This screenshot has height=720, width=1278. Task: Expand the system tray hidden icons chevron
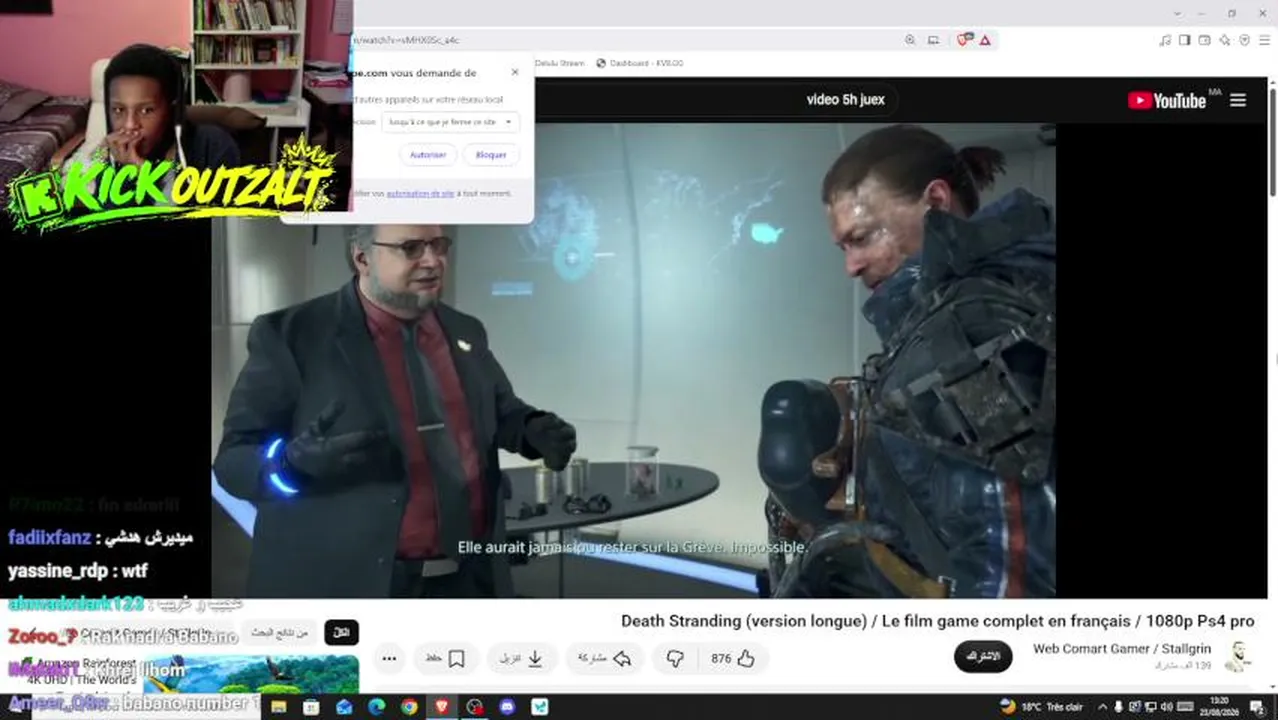pos(1104,707)
